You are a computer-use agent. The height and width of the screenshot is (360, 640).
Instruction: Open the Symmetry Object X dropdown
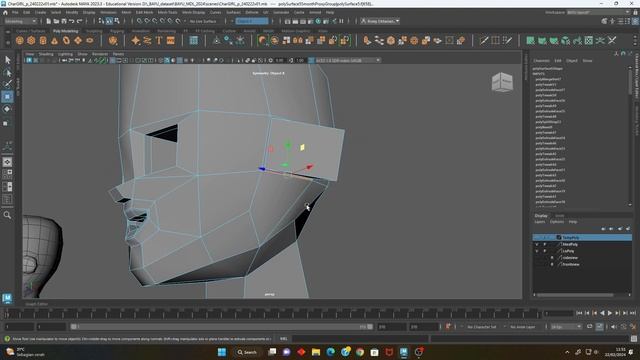pyautogui.click(x=252, y=21)
